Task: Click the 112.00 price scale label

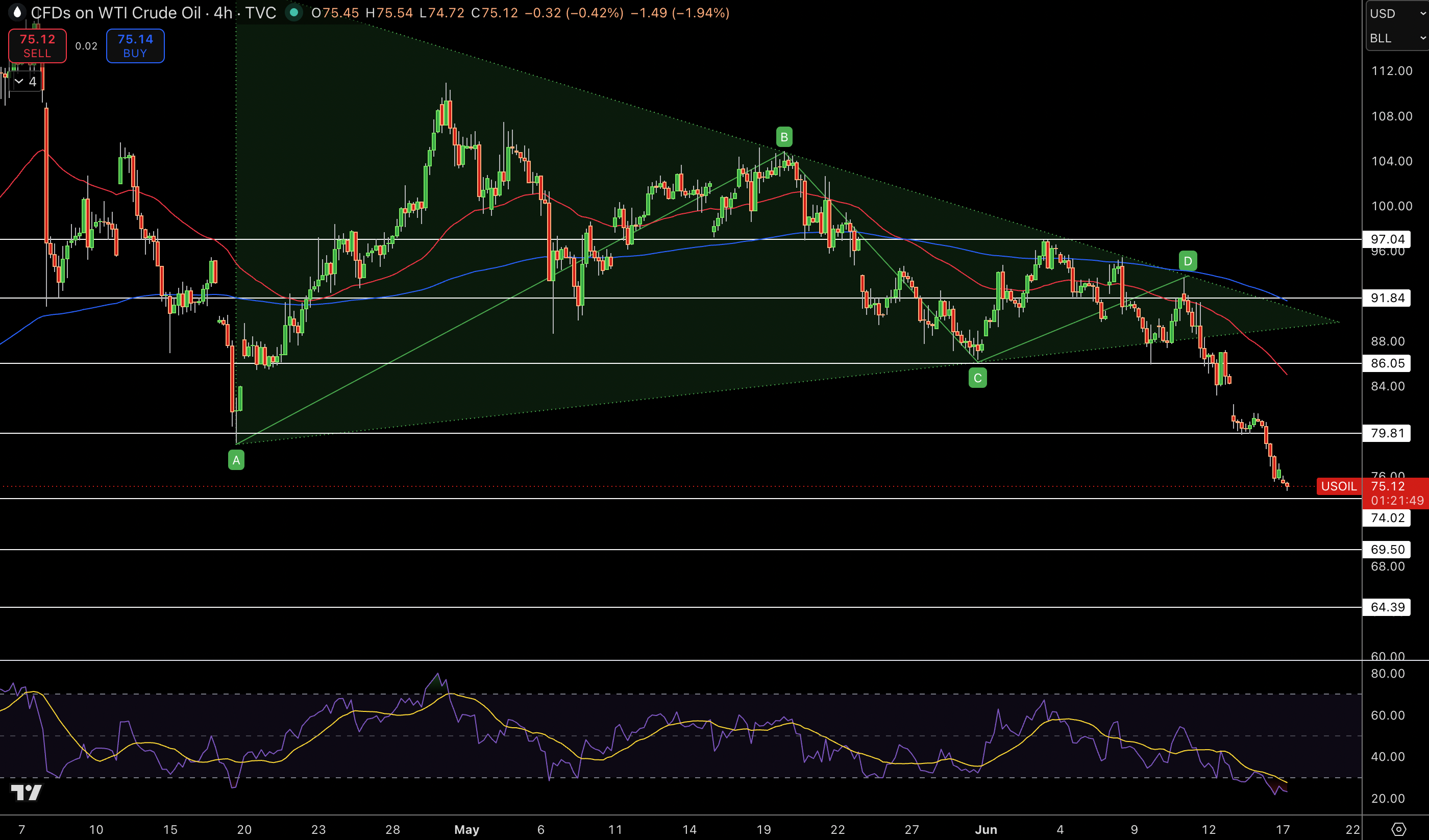Action: (x=1392, y=71)
